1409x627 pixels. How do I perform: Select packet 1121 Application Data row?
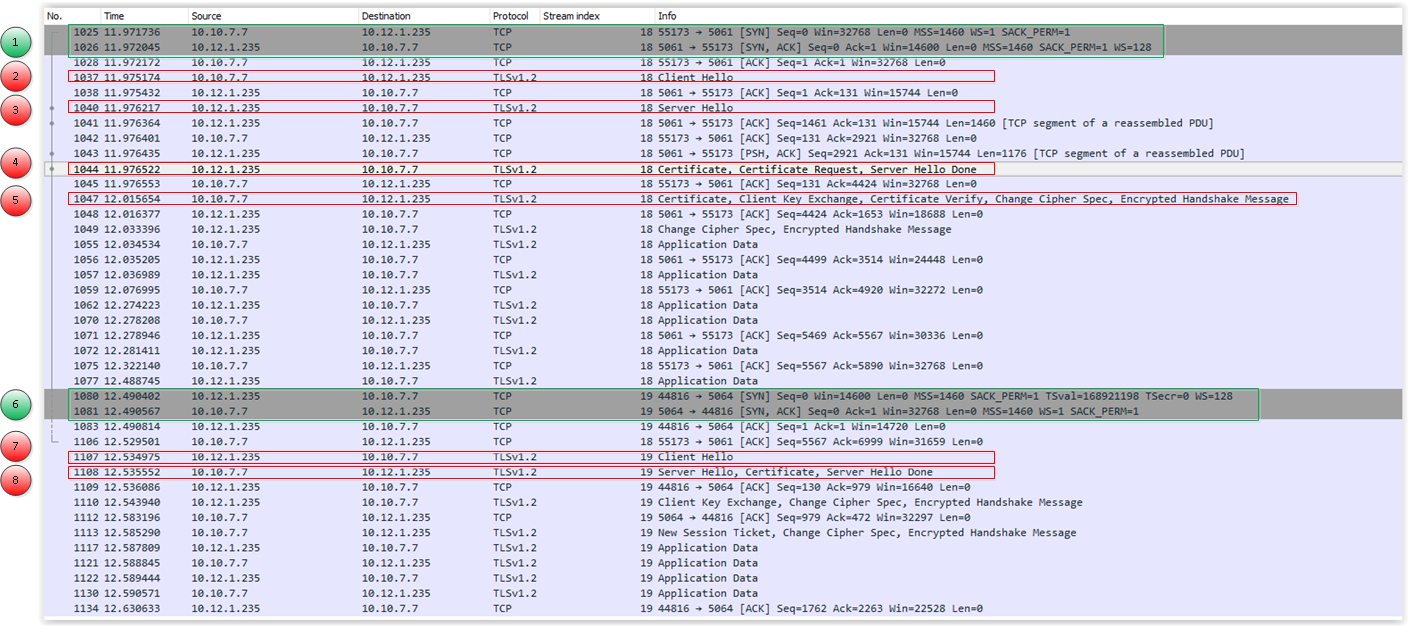point(722,563)
